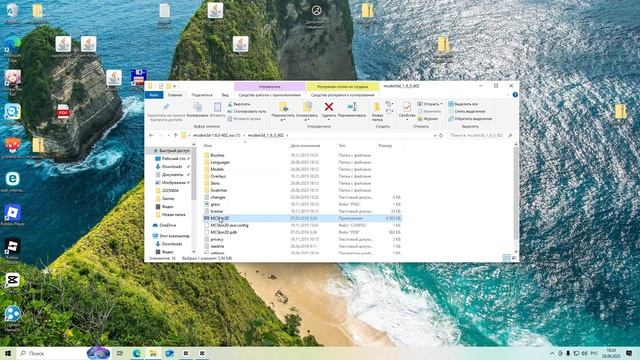Click the Pin to Quick Access ribbon icon

(x=166, y=107)
